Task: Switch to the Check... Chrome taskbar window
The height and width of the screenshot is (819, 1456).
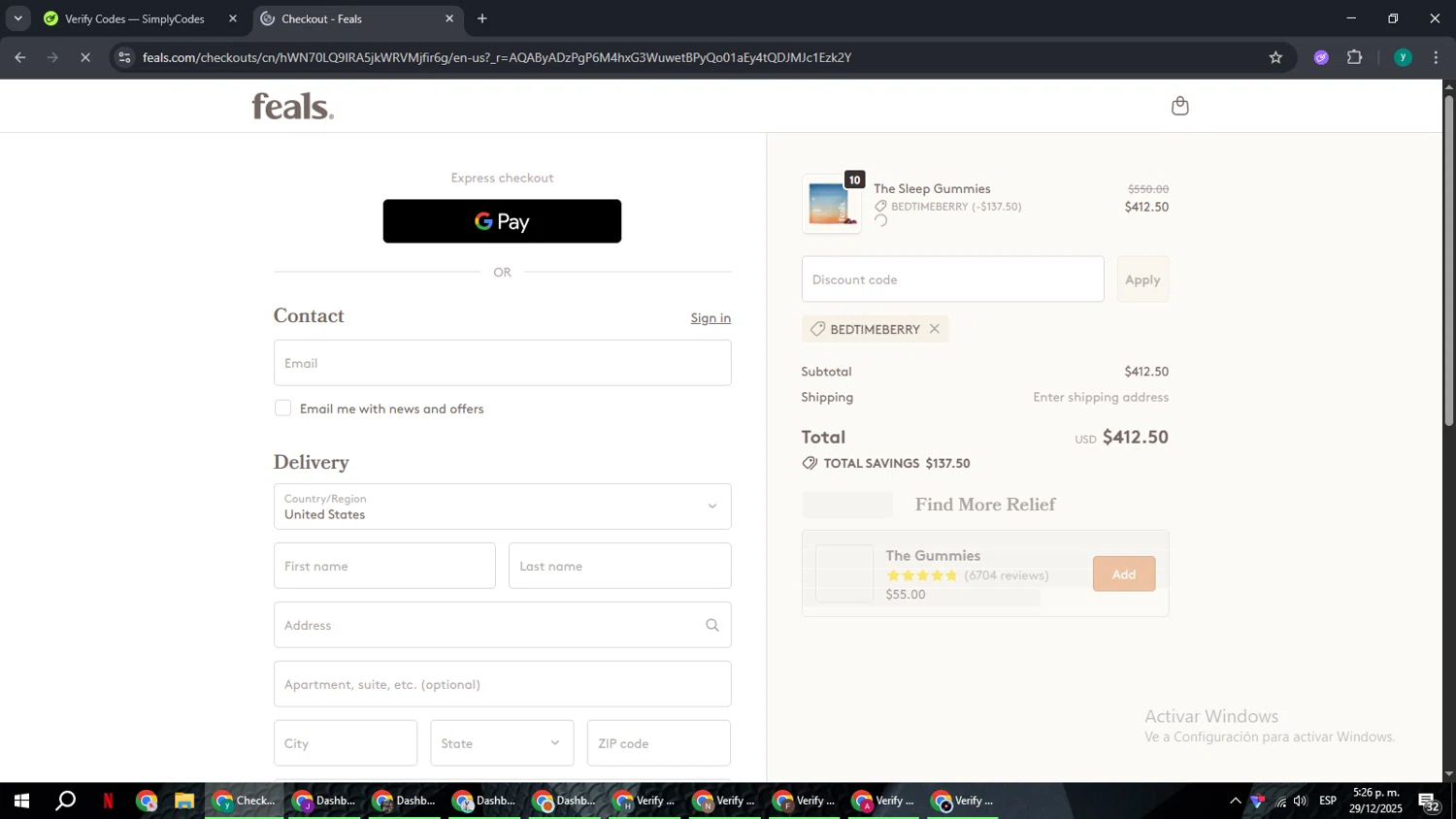Action: pyautogui.click(x=245, y=802)
